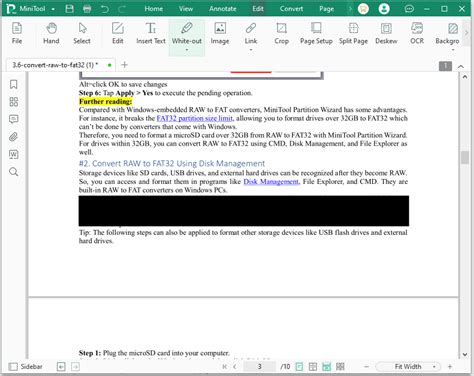This screenshot has height=376, width=474.
Task: Open the Page tab
Action: click(326, 9)
